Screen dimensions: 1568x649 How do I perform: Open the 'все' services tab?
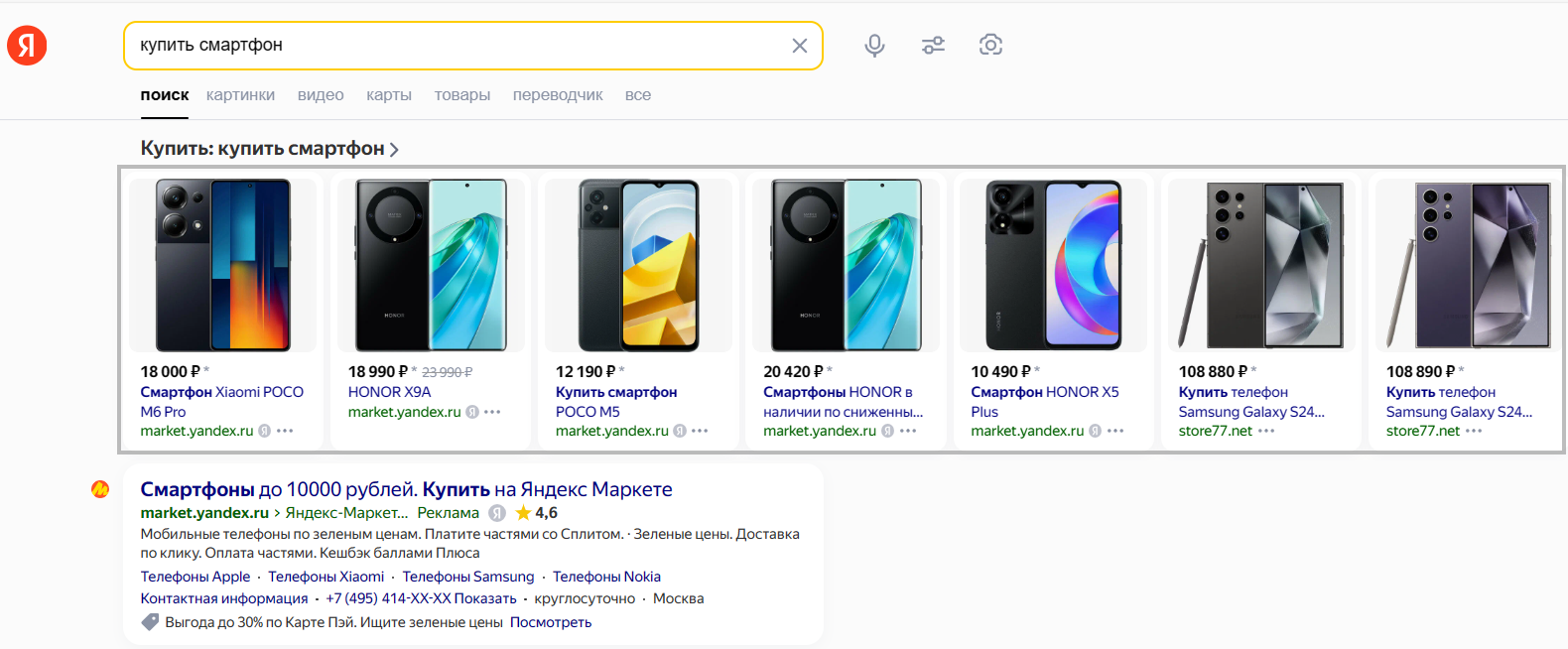pos(638,95)
